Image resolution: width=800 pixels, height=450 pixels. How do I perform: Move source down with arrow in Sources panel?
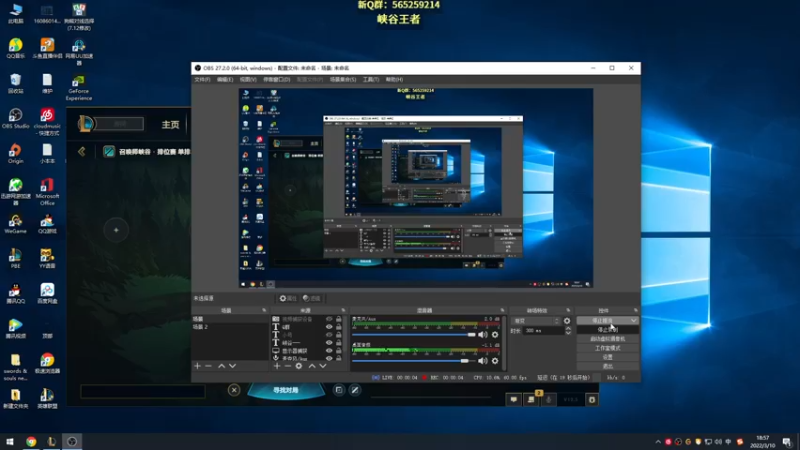point(323,366)
